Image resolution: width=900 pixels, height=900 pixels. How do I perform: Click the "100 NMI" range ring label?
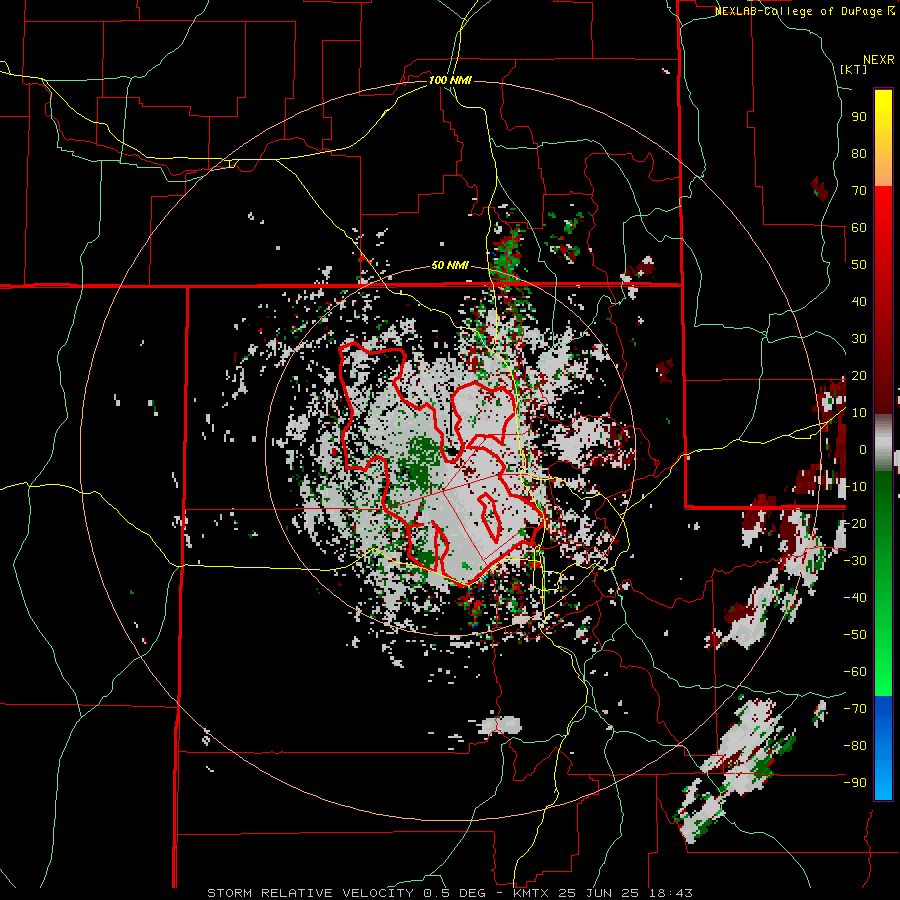click(450, 80)
